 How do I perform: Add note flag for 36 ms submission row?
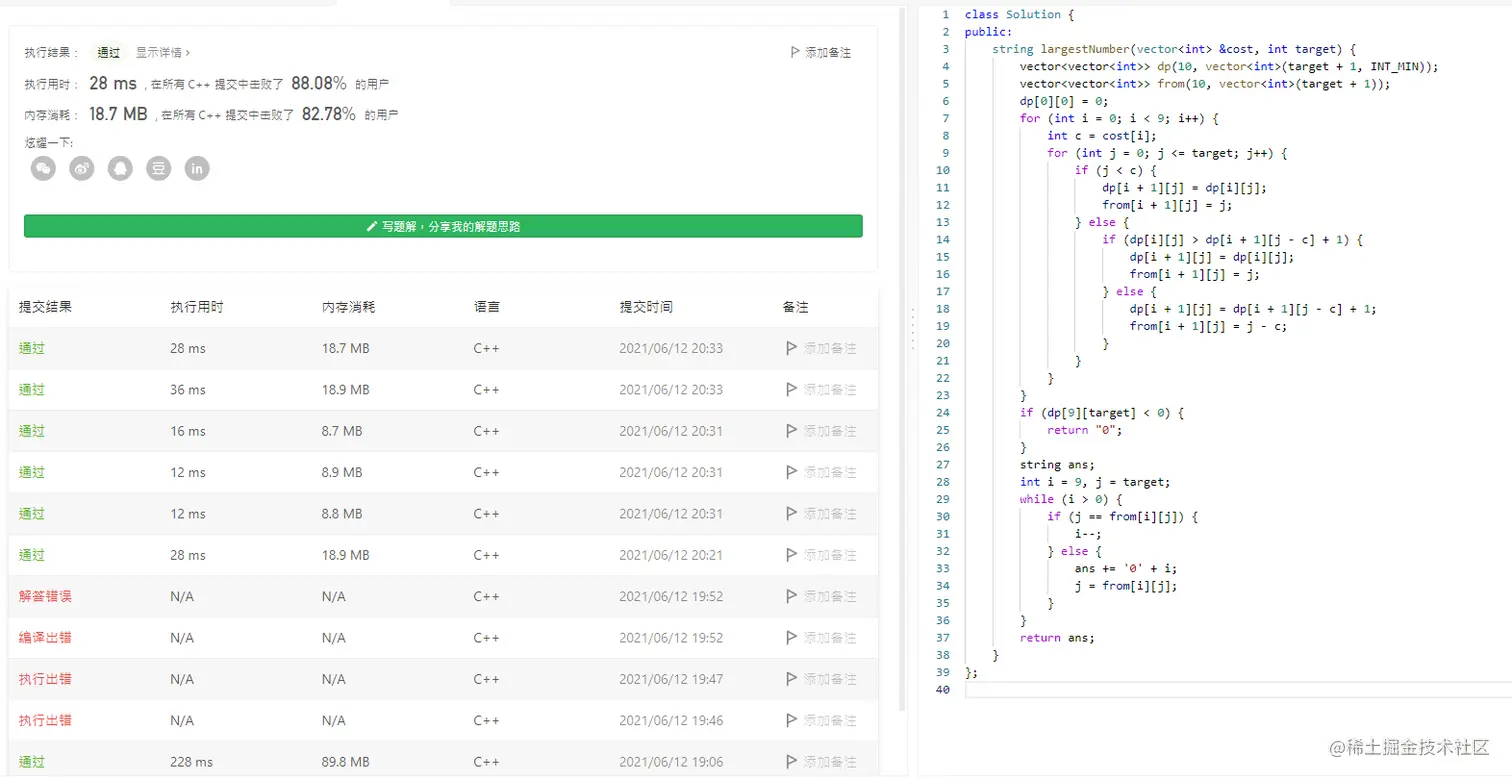(821, 389)
